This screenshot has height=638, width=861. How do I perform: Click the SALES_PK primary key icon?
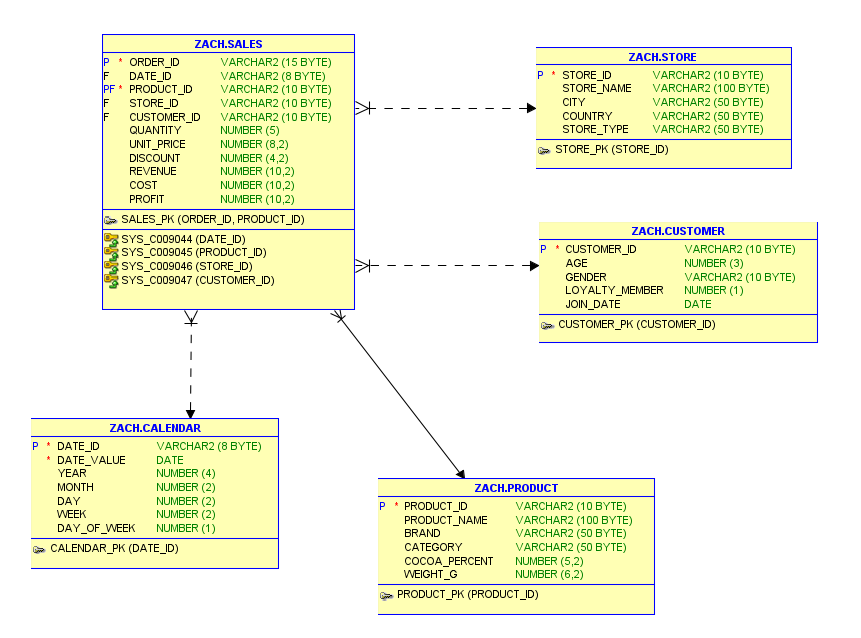click(110, 220)
